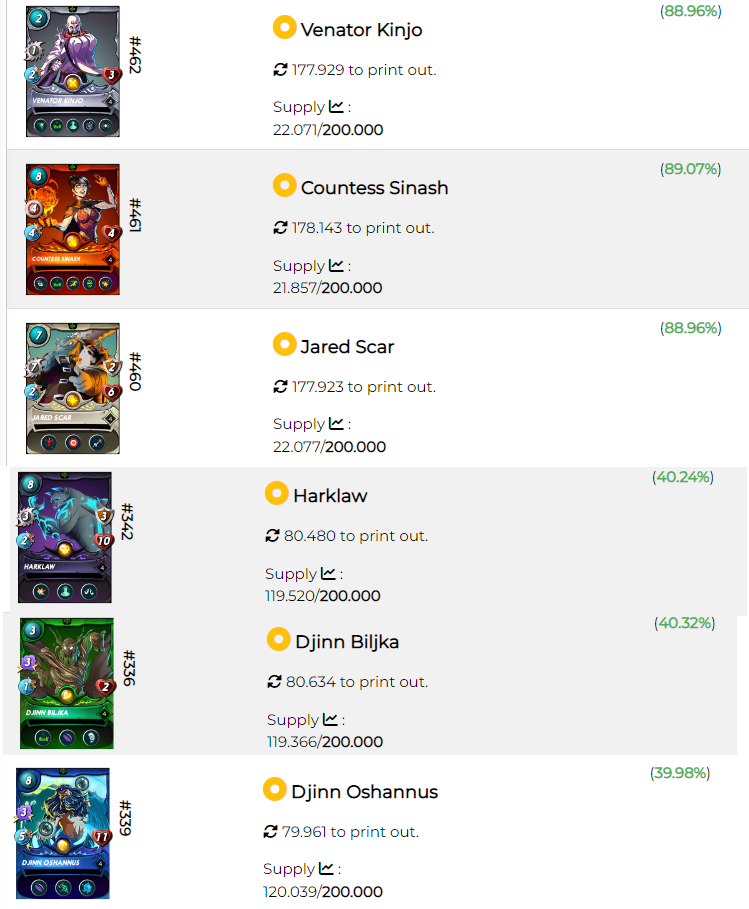Click the supply chart icon under Djinn Biljka

point(330,719)
